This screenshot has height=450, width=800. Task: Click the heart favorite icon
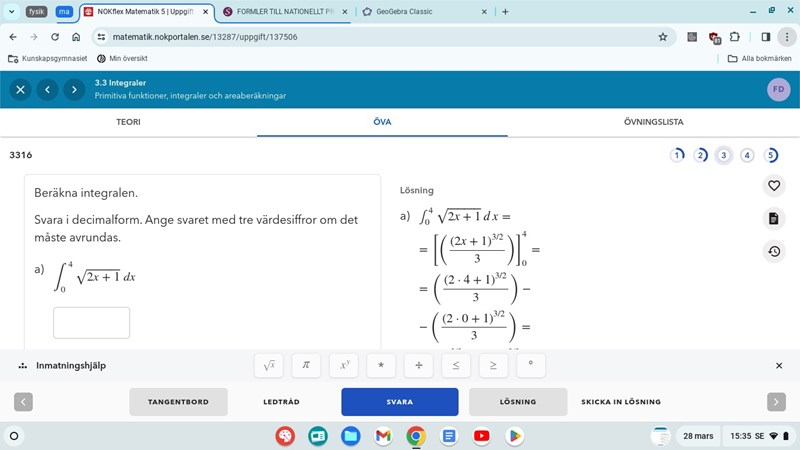[773, 185]
